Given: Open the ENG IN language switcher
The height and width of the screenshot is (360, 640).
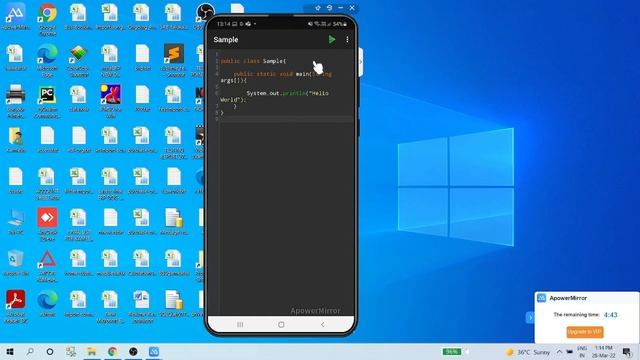Looking at the screenshot, I should (582, 352).
